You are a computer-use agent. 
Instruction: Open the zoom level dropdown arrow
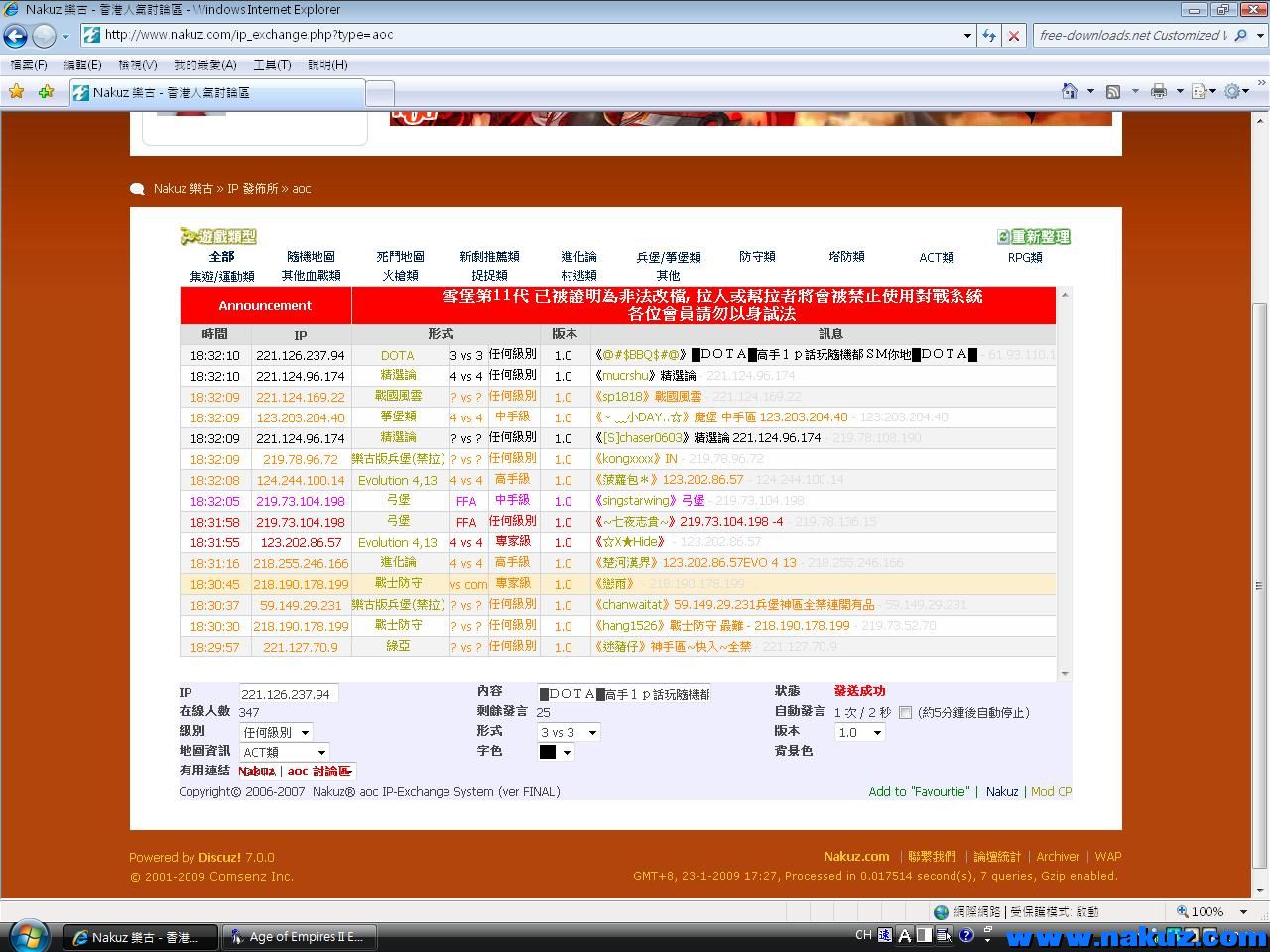(x=1243, y=911)
